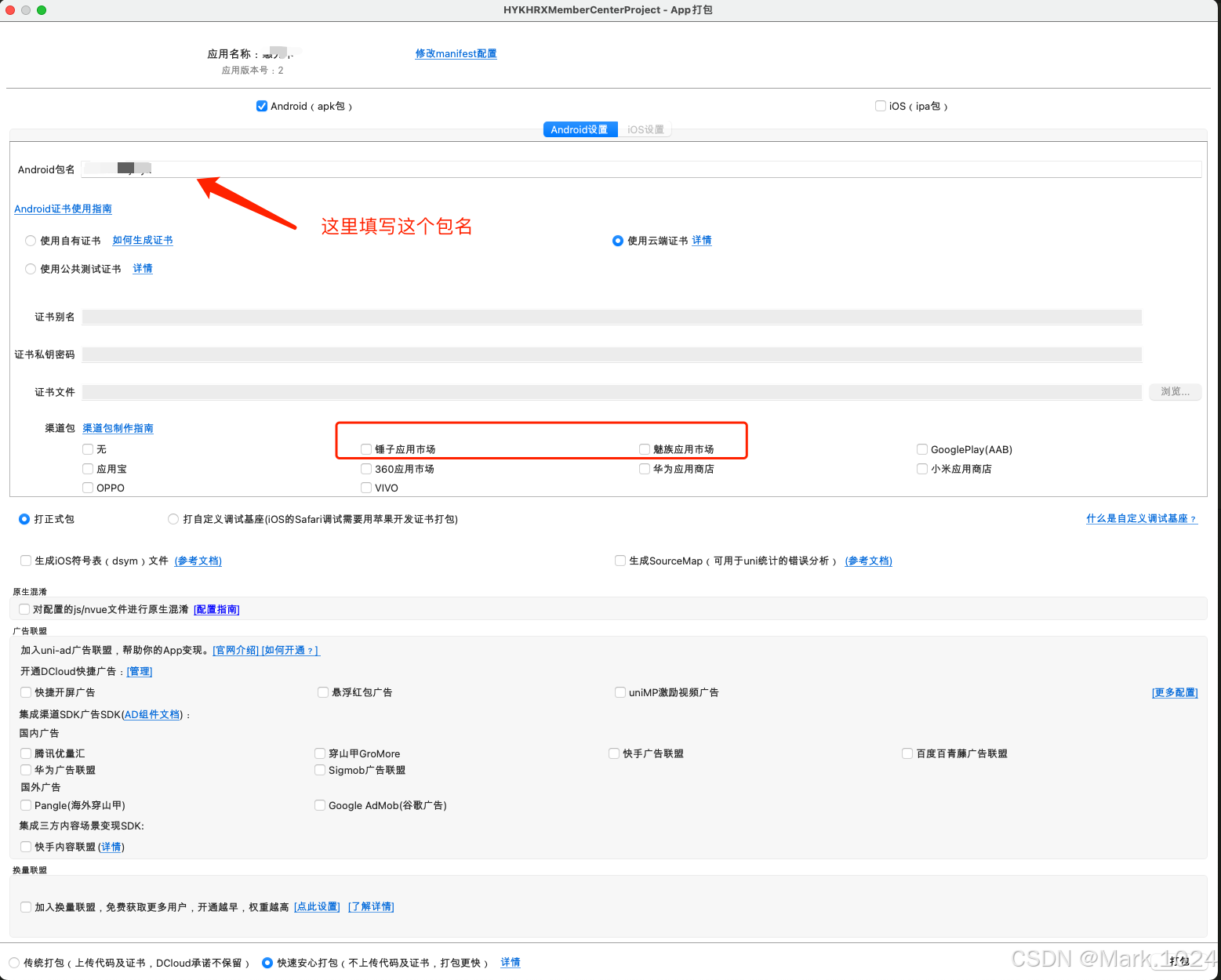Open 修改manifest配置 link
Viewport: 1221px width, 980px height.
[x=456, y=53]
